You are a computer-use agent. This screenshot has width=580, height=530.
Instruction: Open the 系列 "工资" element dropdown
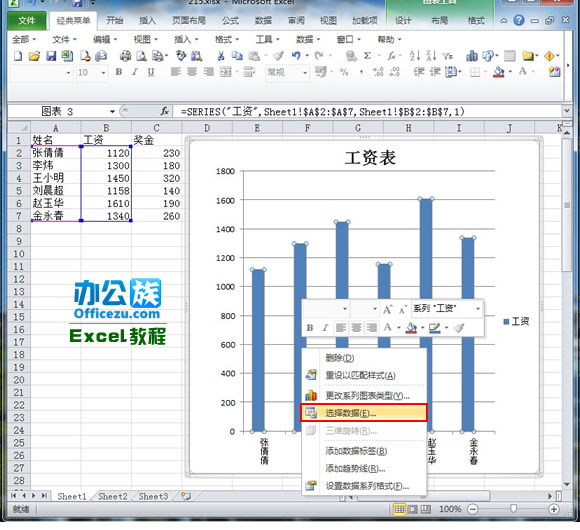[478, 308]
